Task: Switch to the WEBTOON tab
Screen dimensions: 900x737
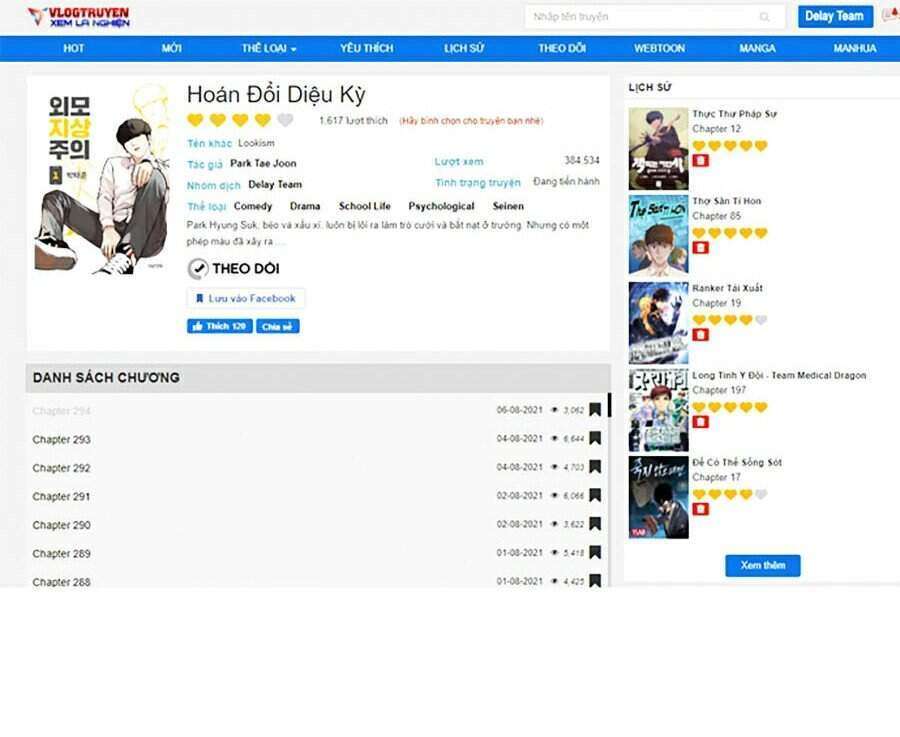Action: (x=660, y=48)
